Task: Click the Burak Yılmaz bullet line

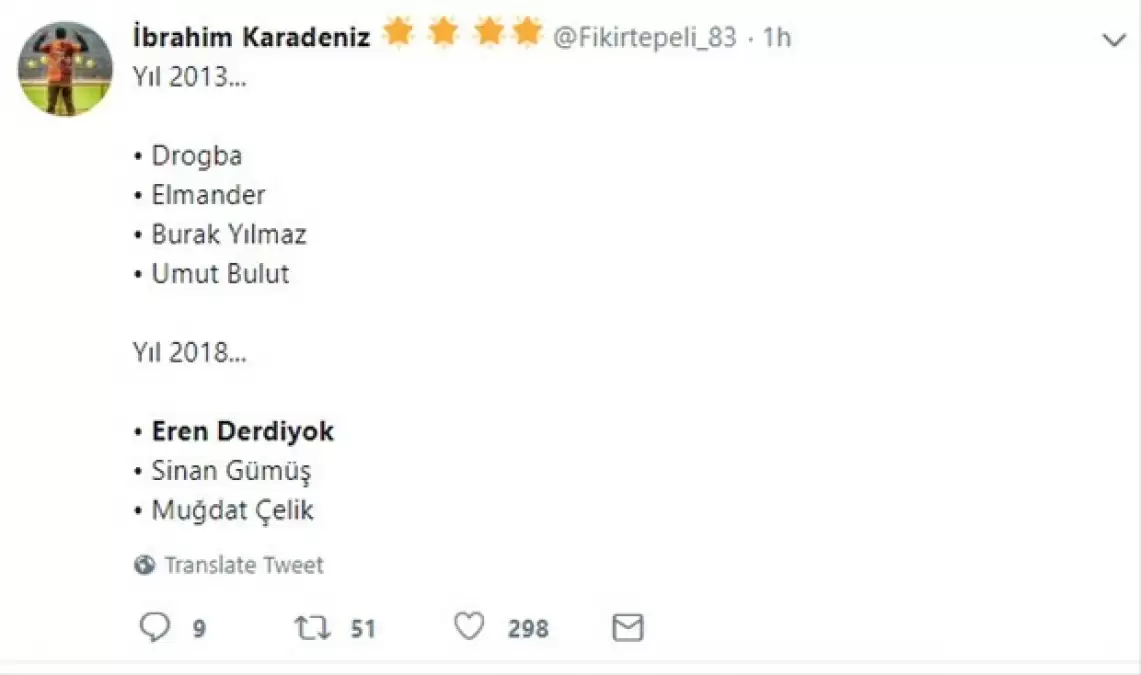Action: coord(228,234)
